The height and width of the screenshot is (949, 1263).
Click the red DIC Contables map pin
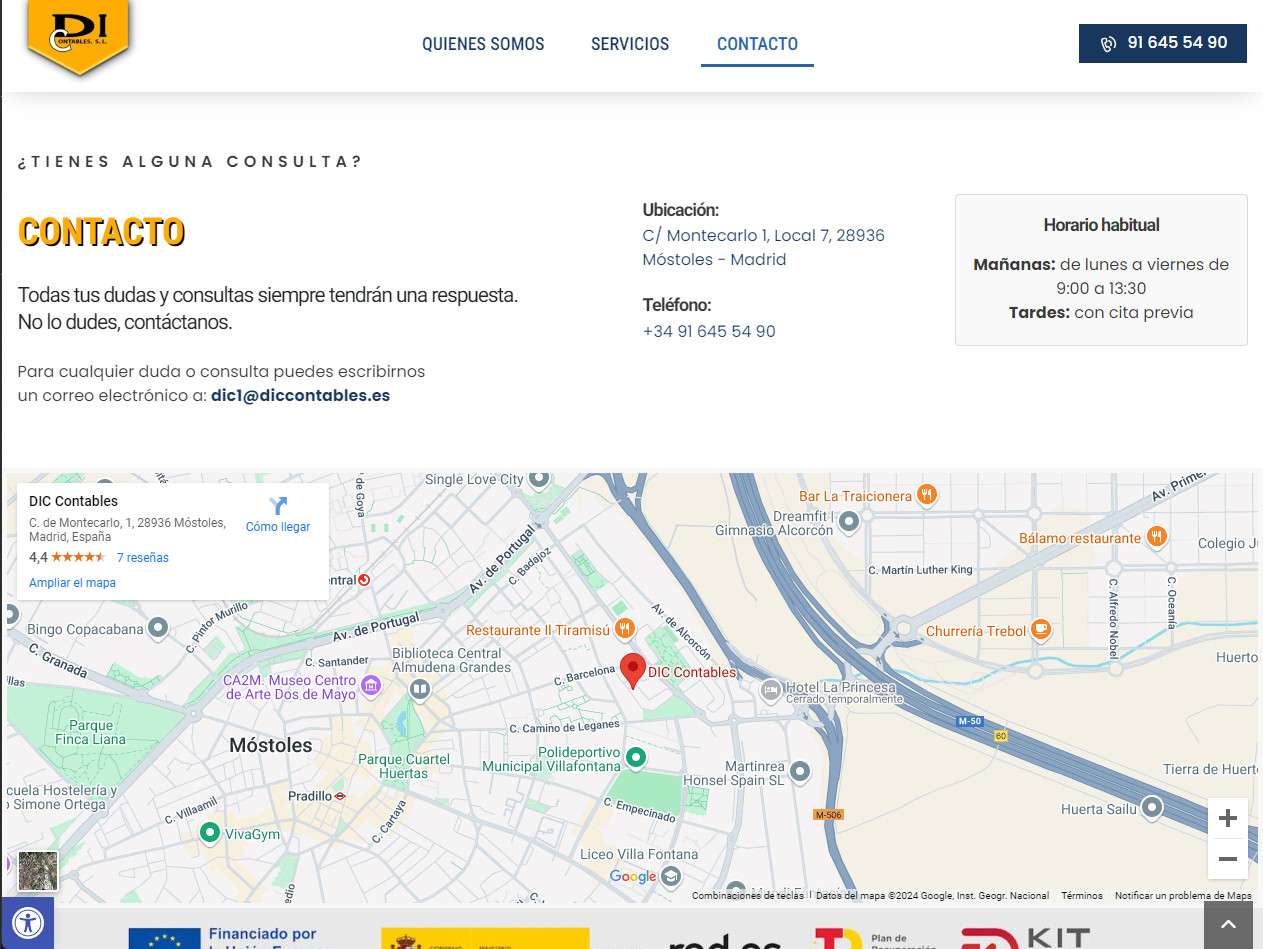point(632,669)
